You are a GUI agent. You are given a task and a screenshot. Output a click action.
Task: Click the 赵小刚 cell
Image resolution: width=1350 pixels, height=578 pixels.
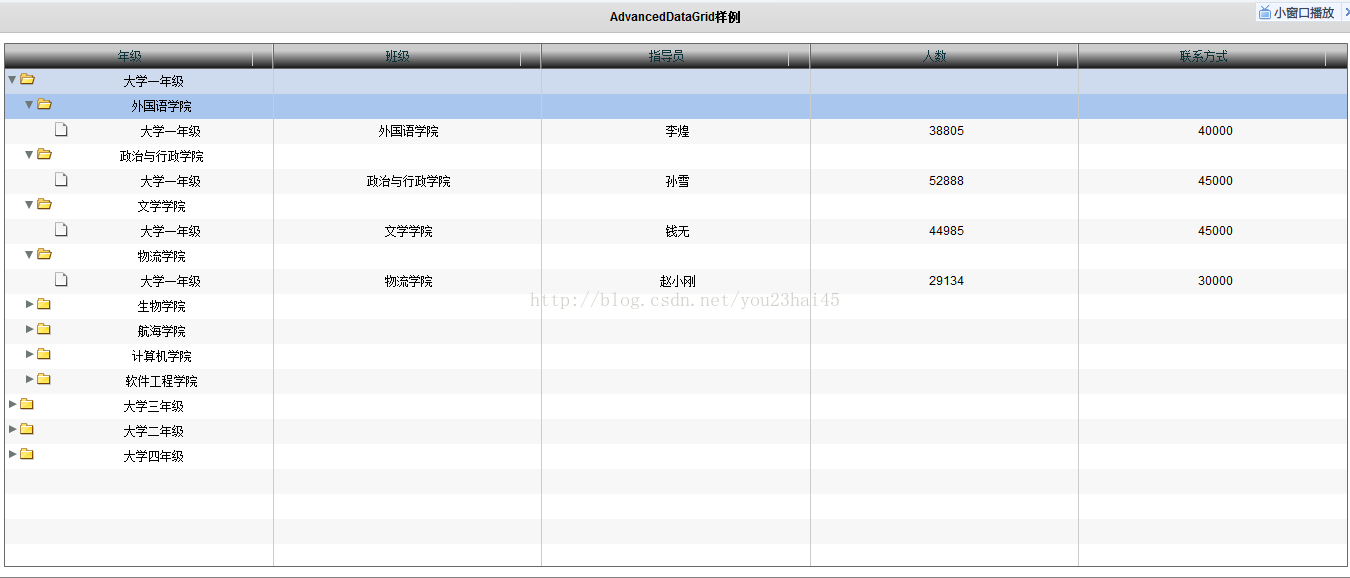tap(677, 281)
